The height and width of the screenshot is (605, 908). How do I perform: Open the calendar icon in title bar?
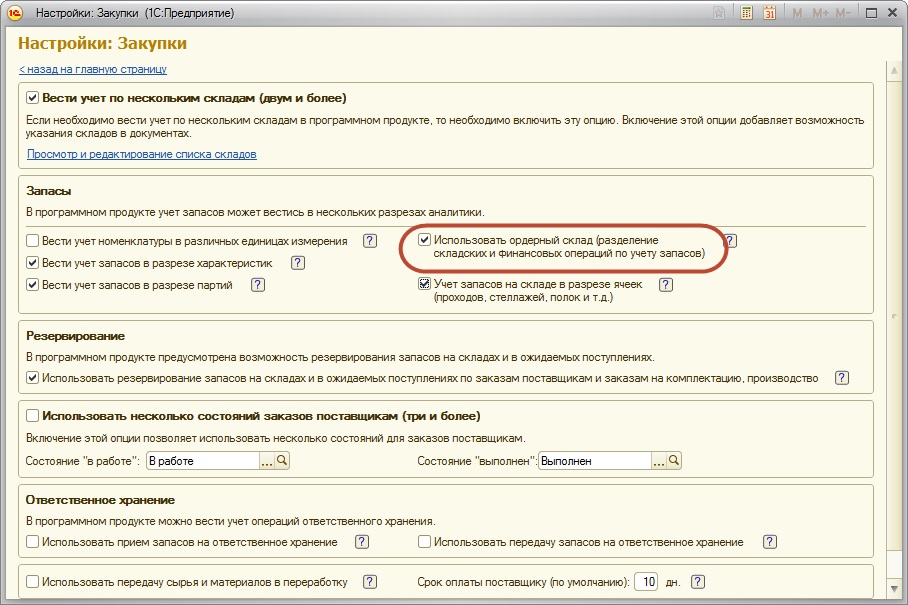point(769,13)
